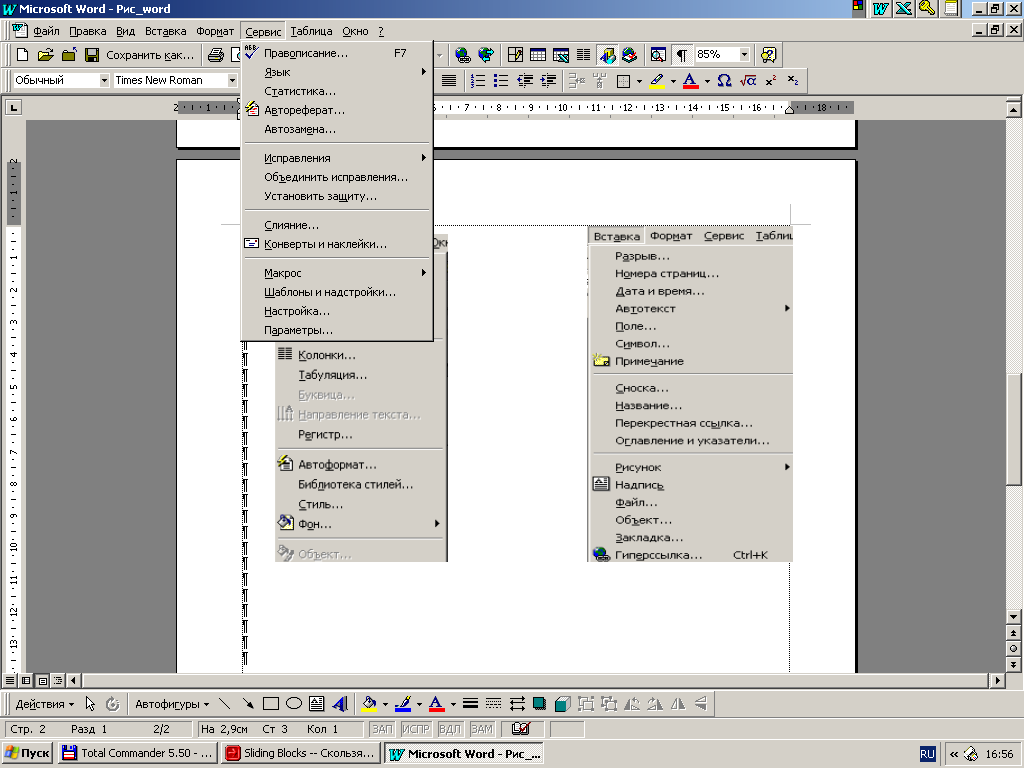
Task: Open the Файл menu
Action: pyautogui.click(x=46, y=31)
